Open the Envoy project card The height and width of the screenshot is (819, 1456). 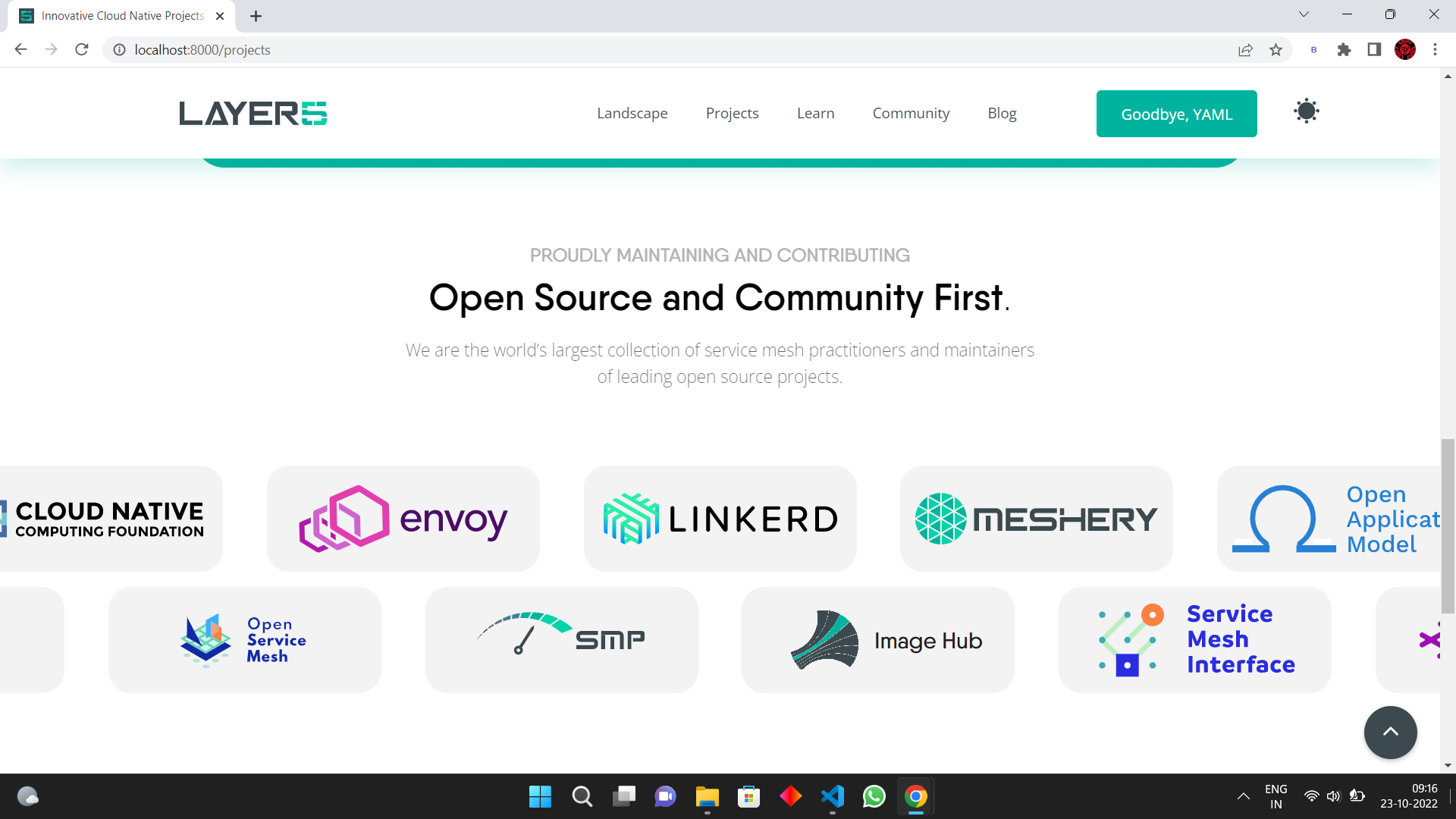tap(403, 519)
